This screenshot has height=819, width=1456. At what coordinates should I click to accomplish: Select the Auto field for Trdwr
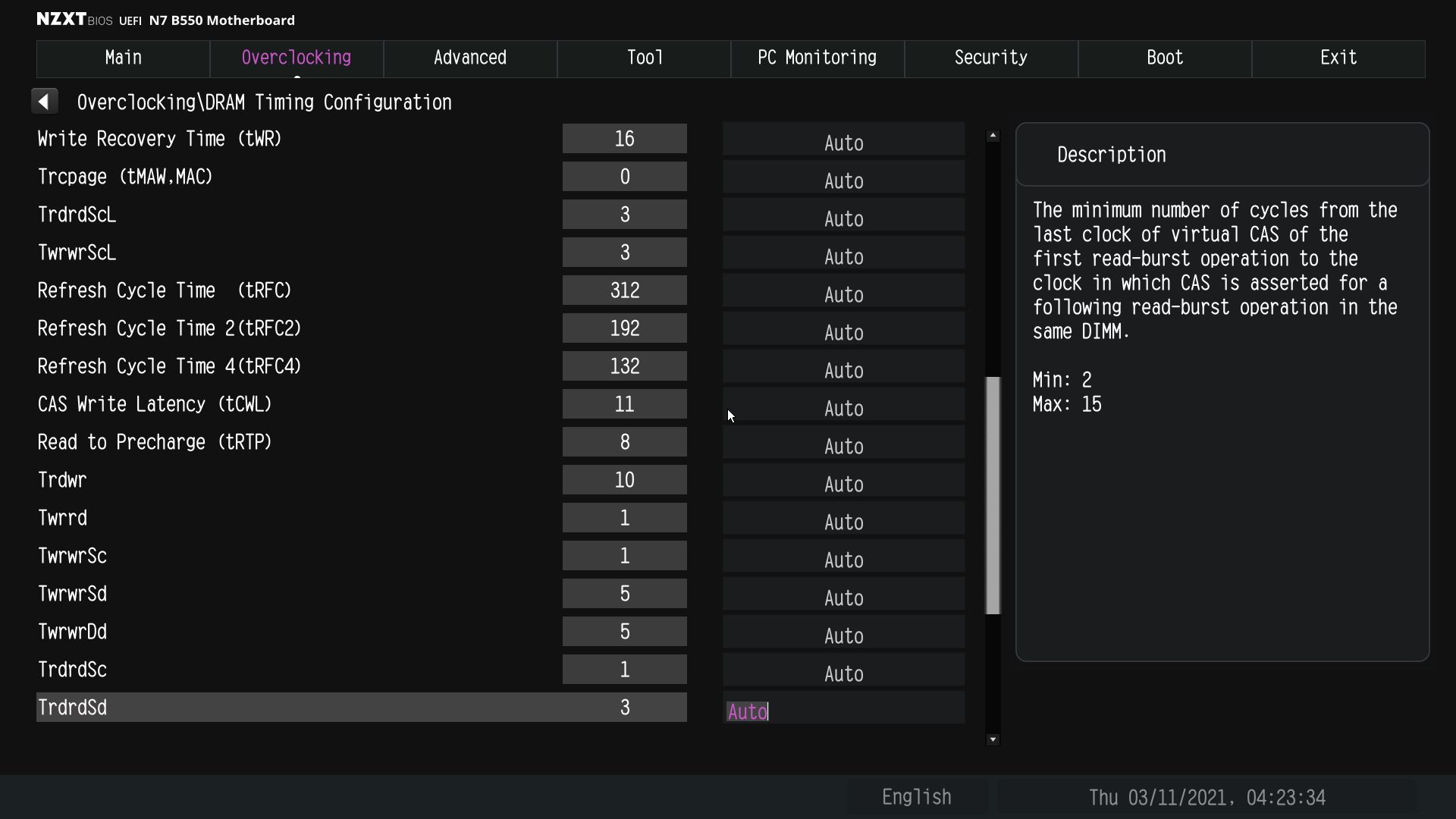[843, 484]
